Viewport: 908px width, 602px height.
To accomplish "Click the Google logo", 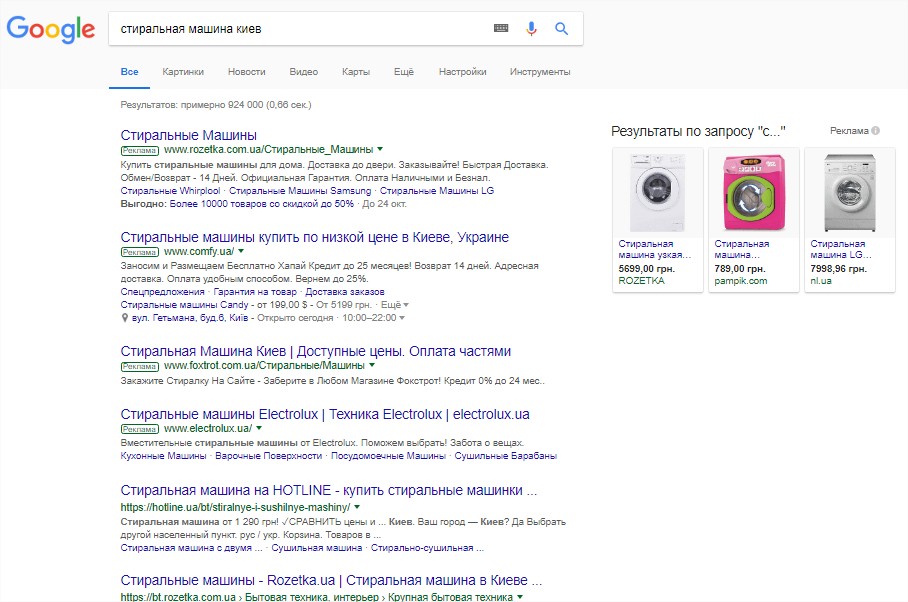I will (x=51, y=29).
